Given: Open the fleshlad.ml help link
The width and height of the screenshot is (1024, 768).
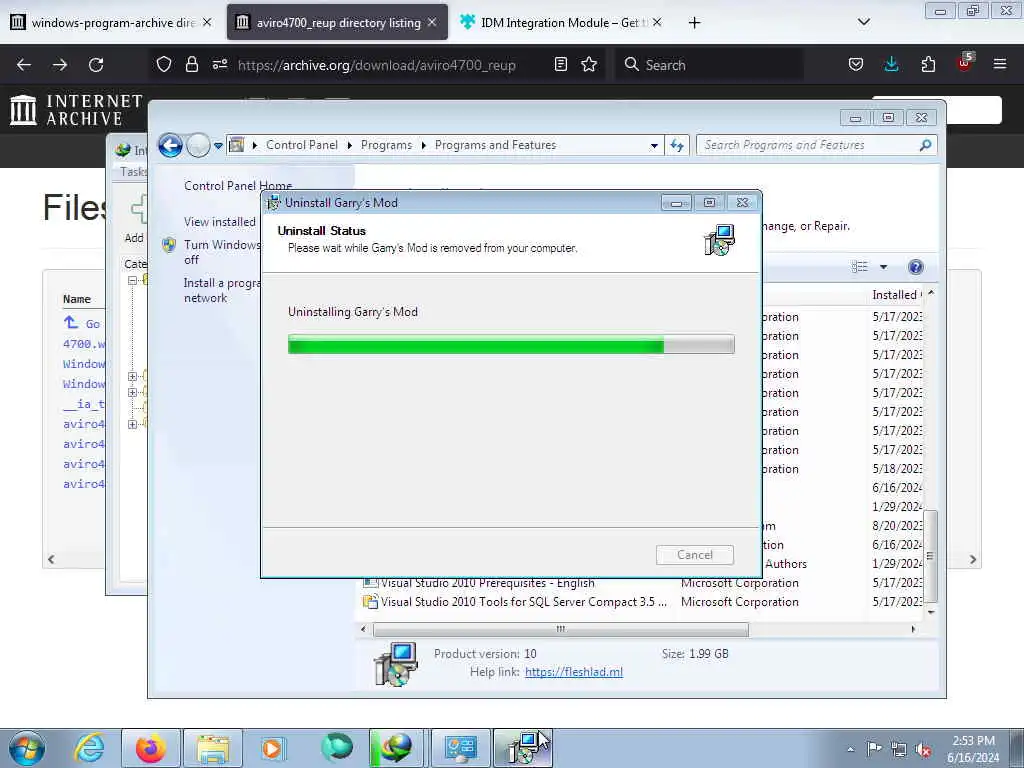Looking at the screenshot, I should coord(573,672).
